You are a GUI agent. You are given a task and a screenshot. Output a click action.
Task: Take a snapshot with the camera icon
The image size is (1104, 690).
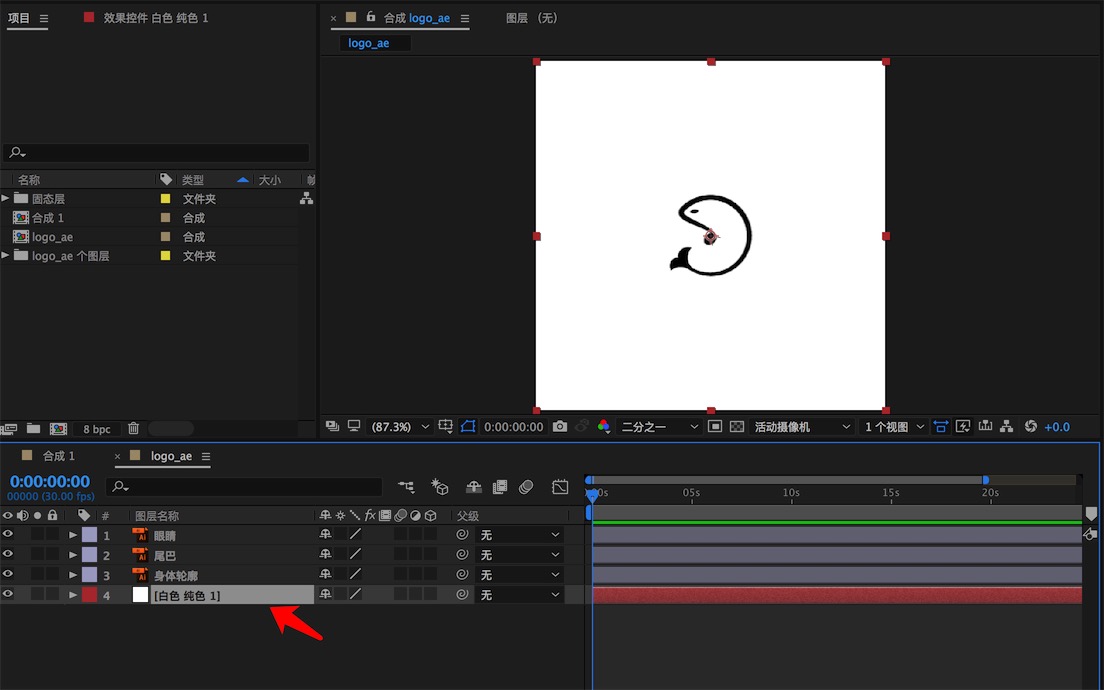point(560,427)
